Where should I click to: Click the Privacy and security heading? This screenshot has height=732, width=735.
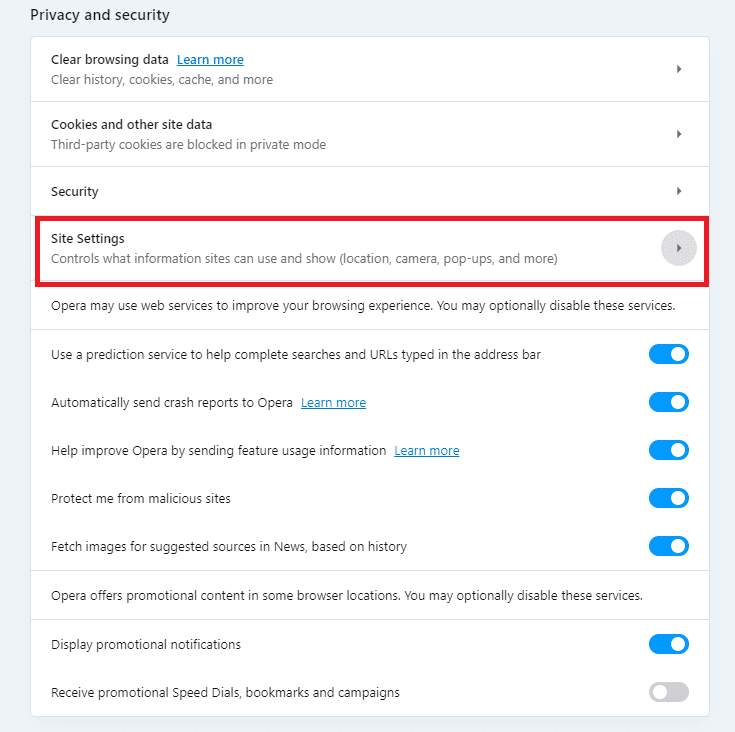click(100, 15)
